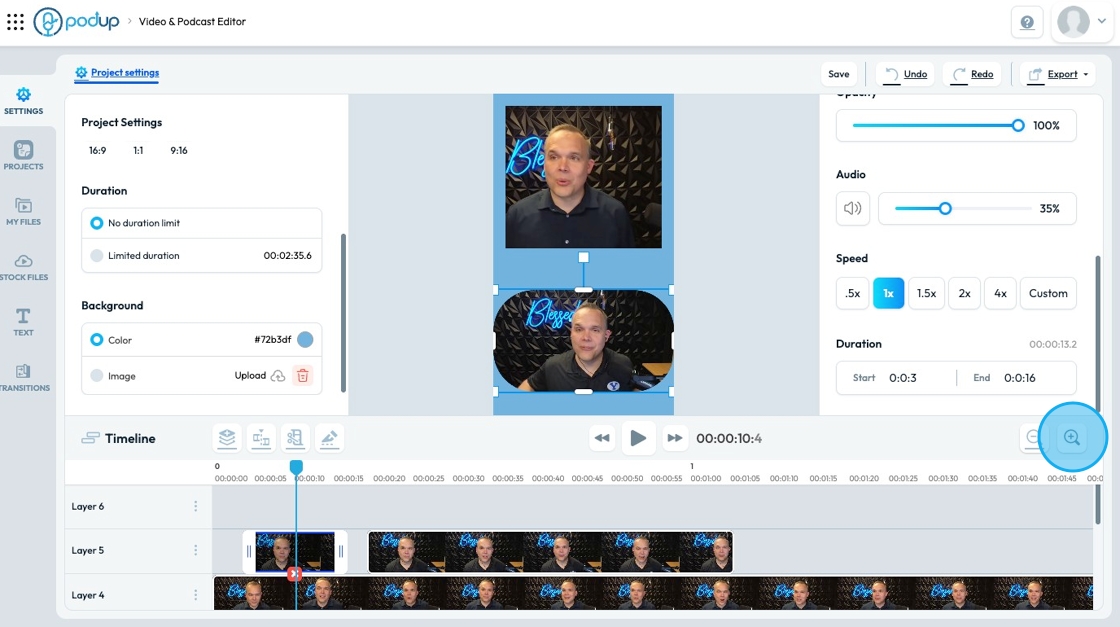This screenshot has width=1120, height=627.
Task: Open Layer 5 options menu
Action: coord(196,551)
